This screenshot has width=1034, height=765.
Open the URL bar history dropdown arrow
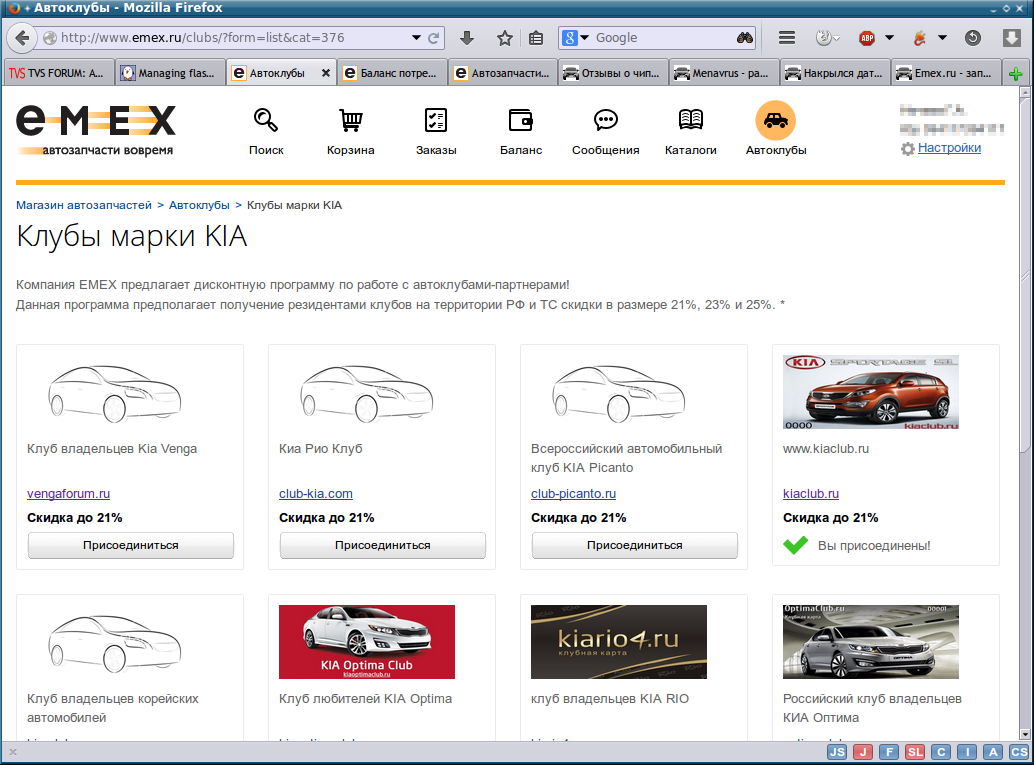coord(416,38)
